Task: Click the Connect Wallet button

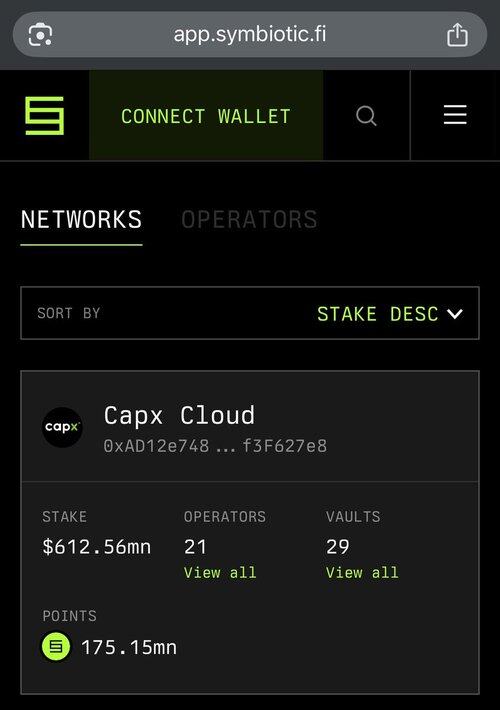Action: pyautogui.click(x=206, y=115)
